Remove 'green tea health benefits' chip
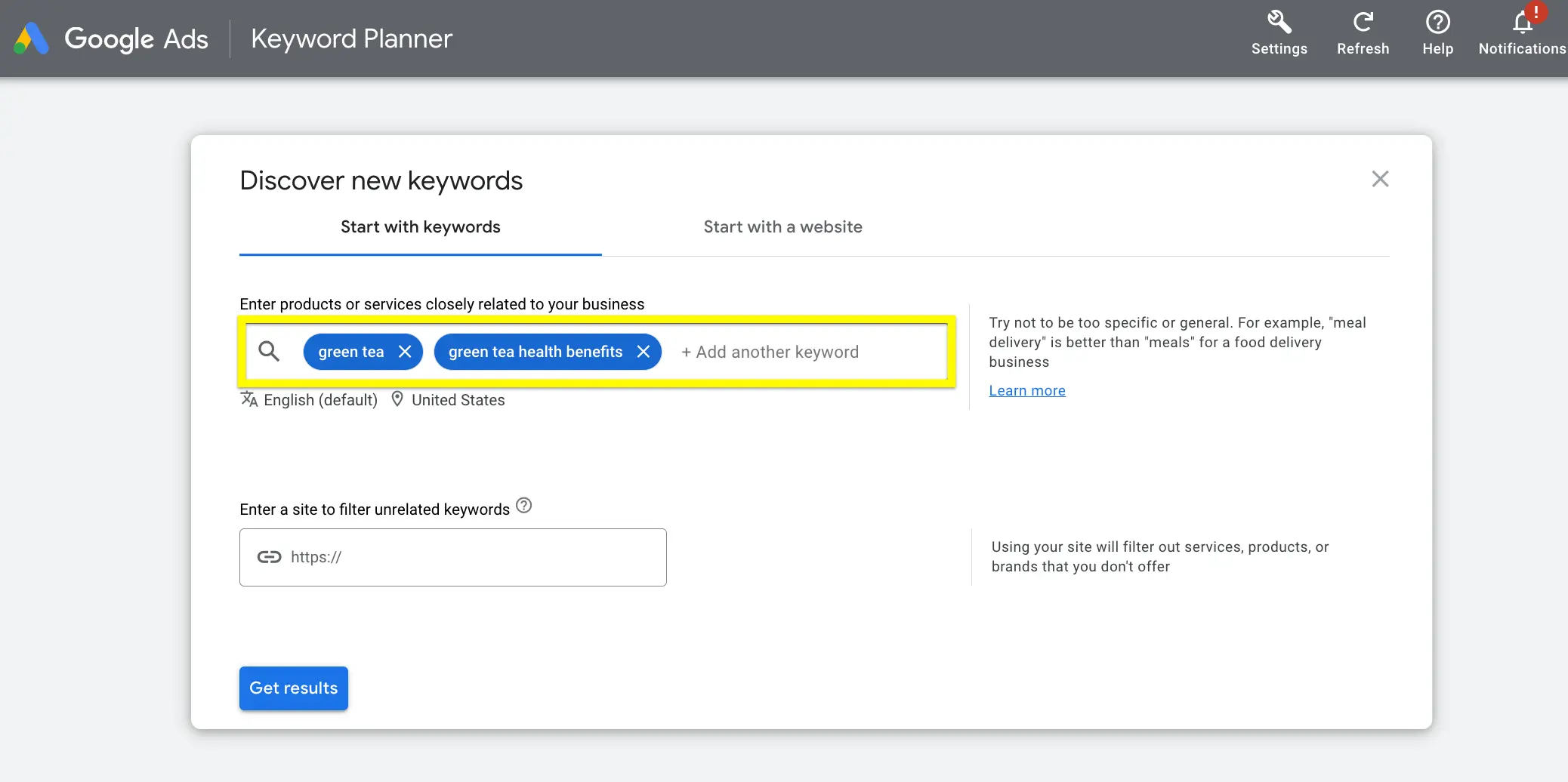 click(x=644, y=352)
